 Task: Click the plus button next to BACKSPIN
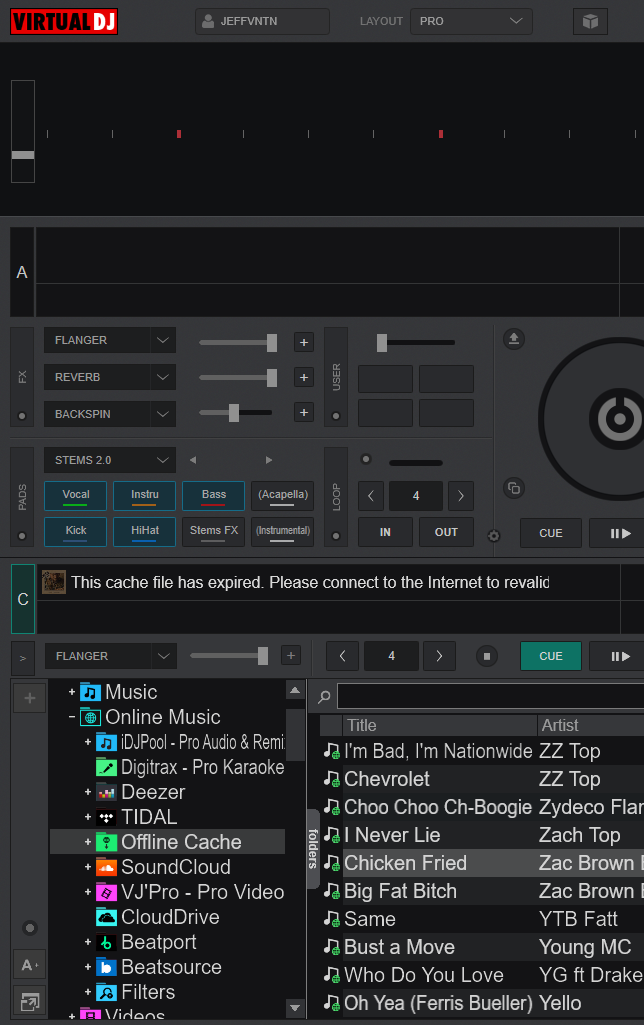tap(303, 412)
